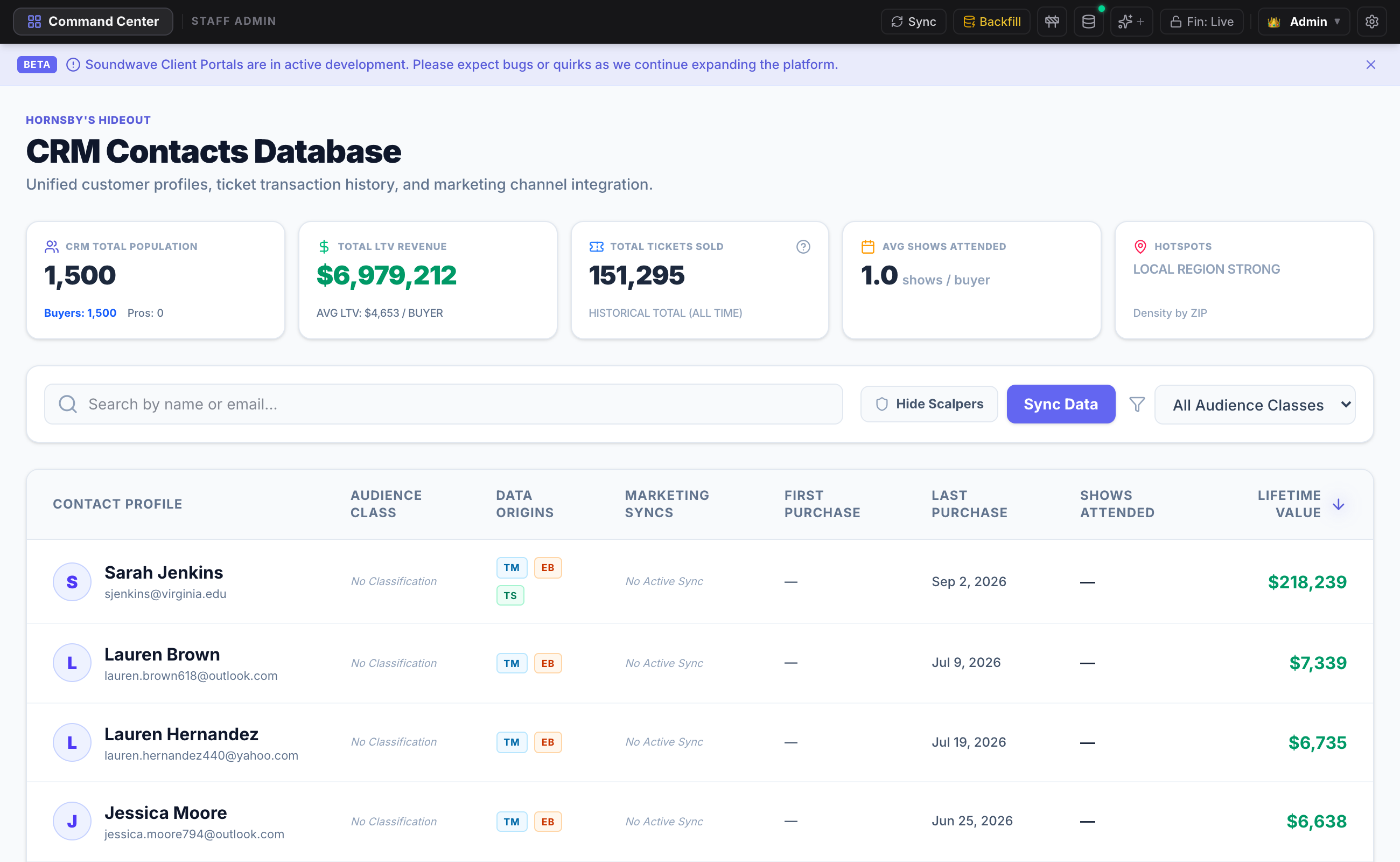Click the magnifier search icon

point(68,404)
